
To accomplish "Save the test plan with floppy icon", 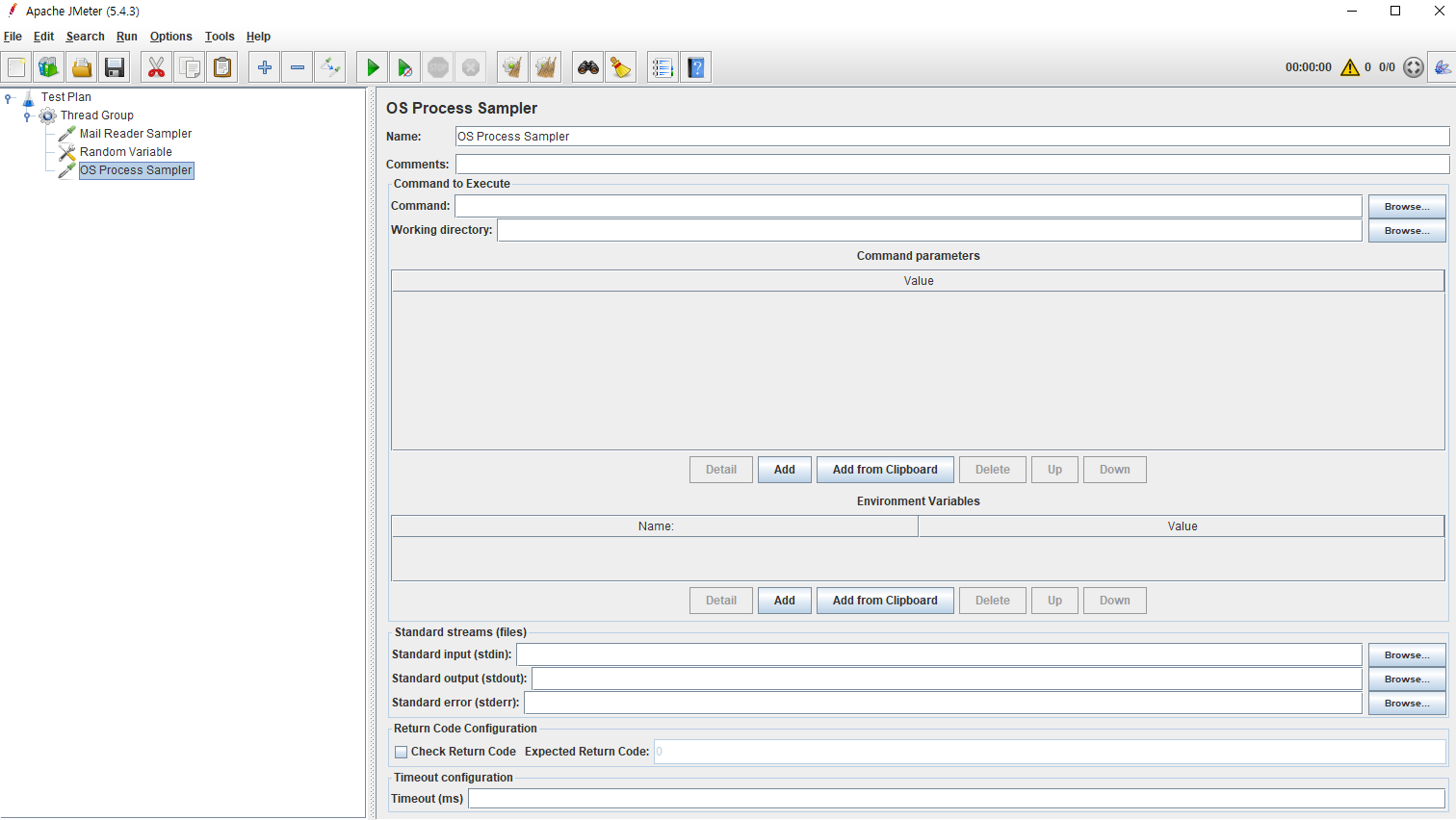I will pyautogui.click(x=115, y=67).
